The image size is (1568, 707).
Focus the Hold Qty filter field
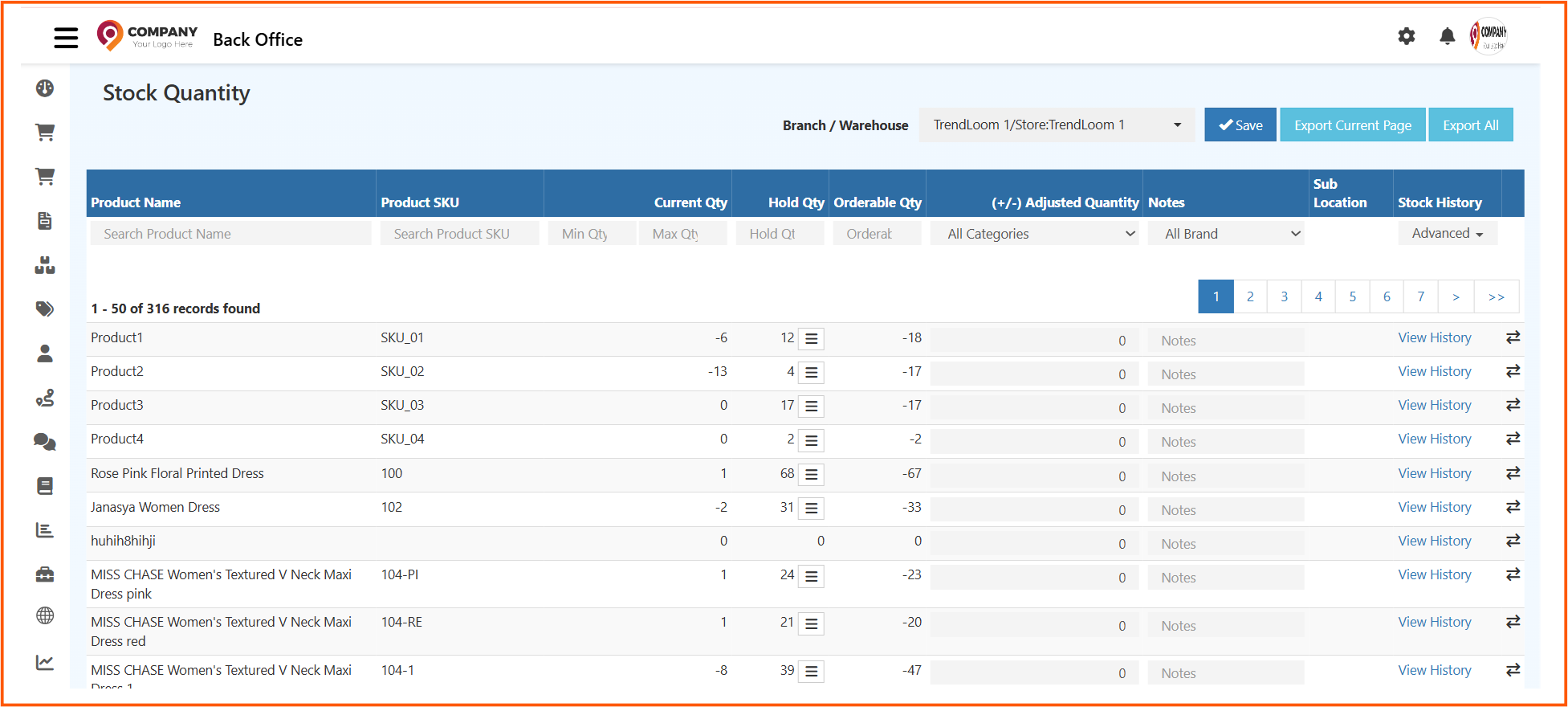tap(780, 234)
